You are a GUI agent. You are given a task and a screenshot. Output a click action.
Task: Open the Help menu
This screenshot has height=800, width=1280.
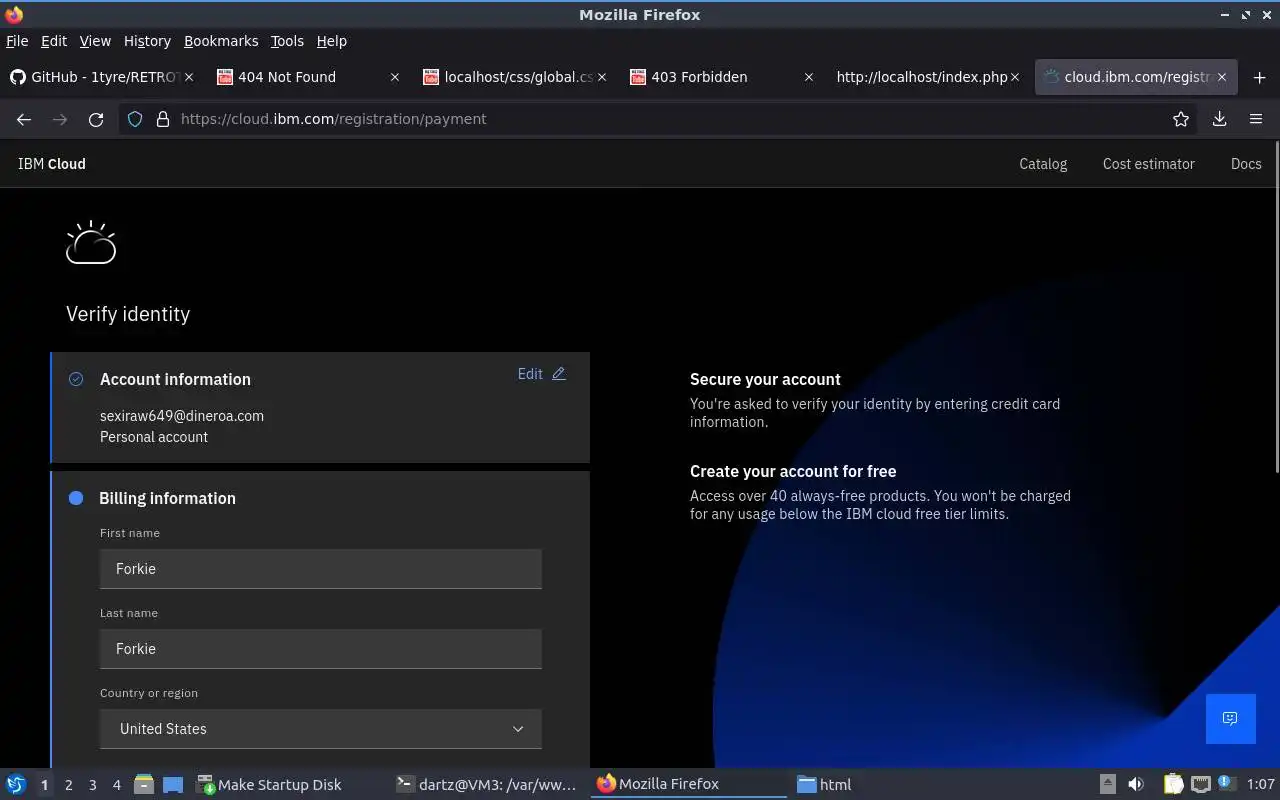coord(331,41)
